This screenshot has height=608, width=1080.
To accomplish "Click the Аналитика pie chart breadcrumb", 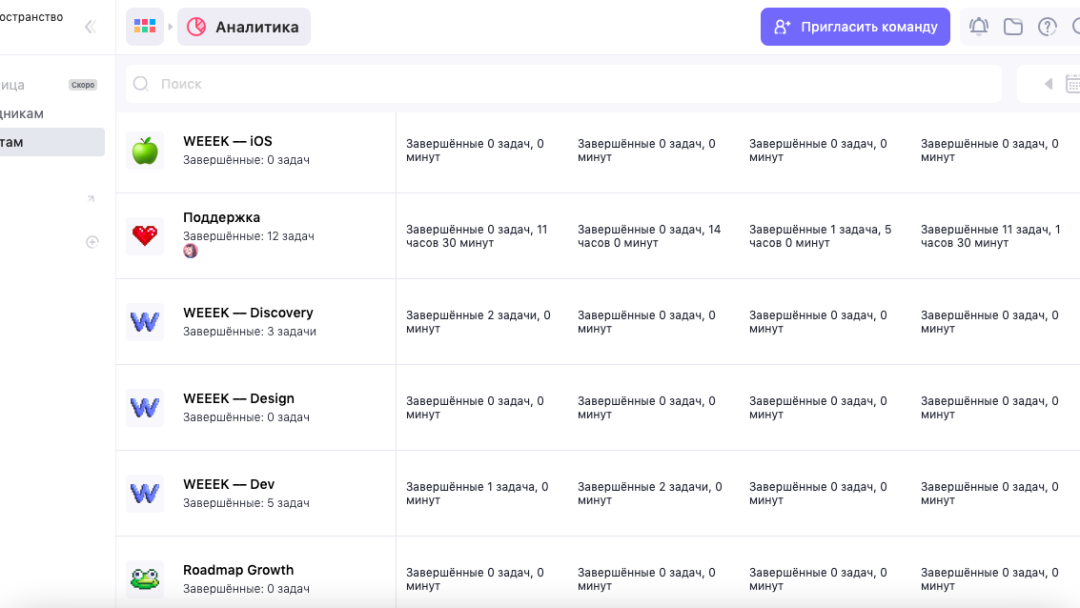I will (244, 27).
